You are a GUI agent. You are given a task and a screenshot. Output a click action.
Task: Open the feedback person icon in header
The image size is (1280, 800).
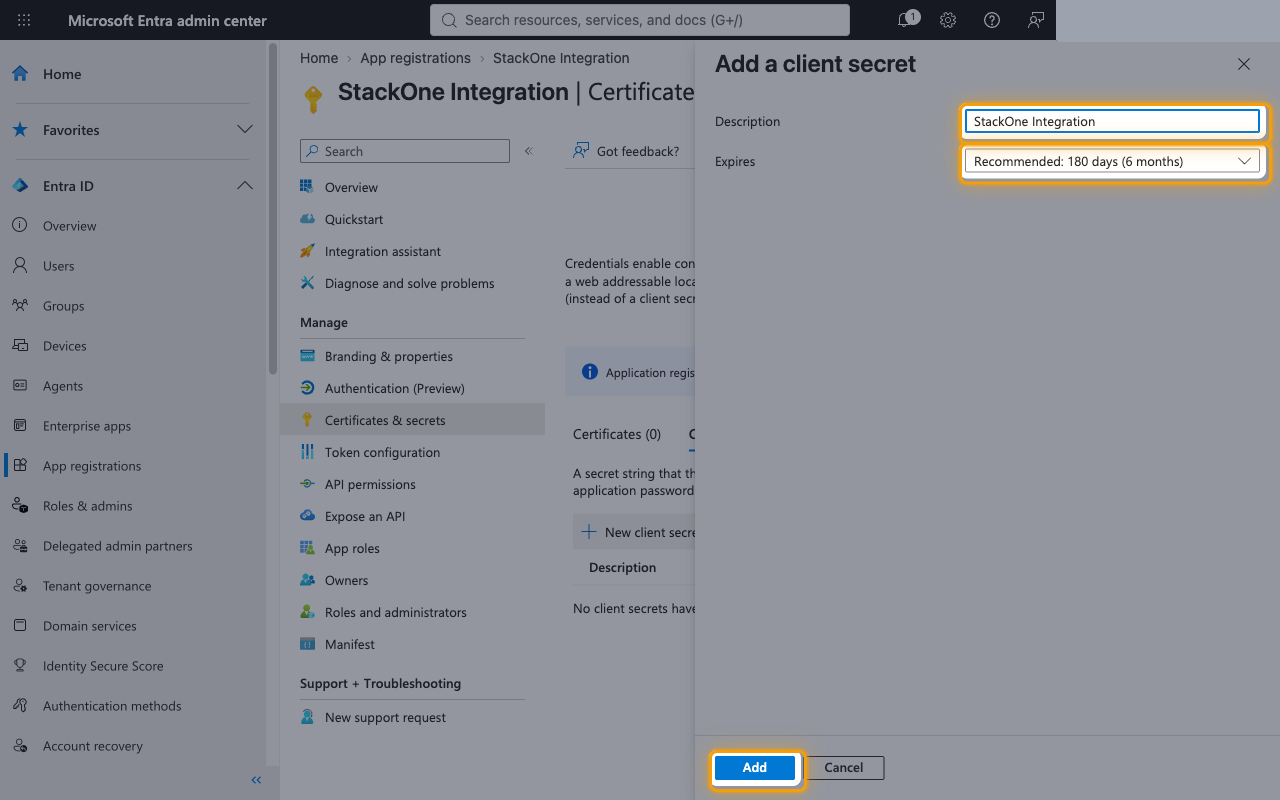[1036, 20]
